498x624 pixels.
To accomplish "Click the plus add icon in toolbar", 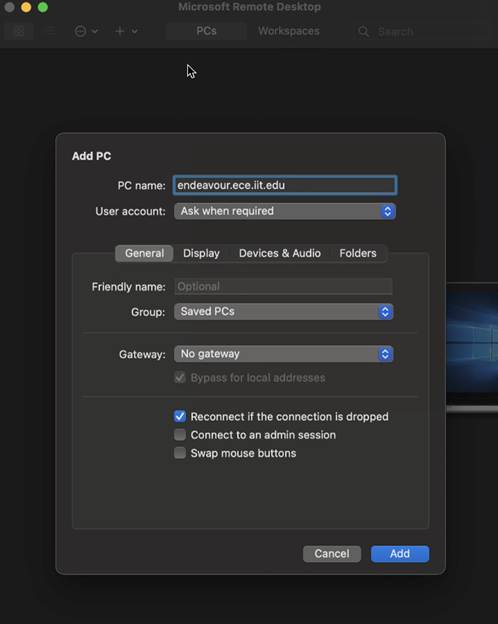I will coord(120,31).
